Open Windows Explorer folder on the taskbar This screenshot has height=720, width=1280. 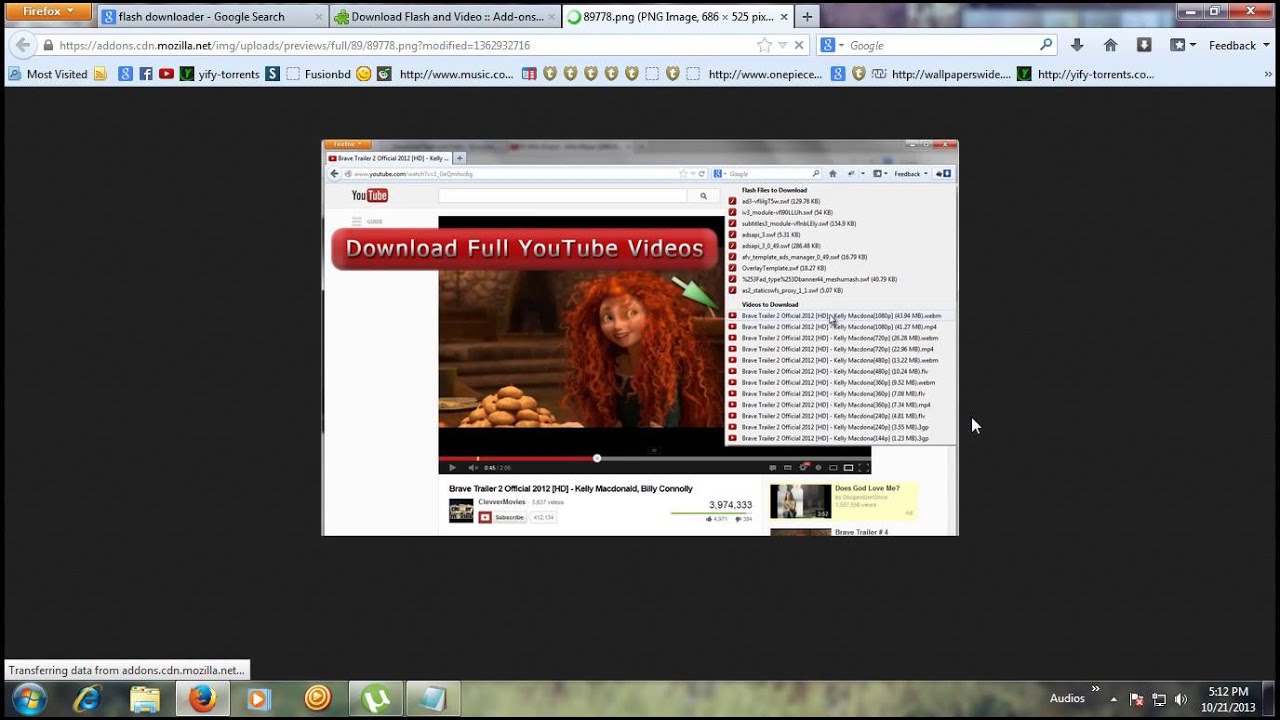145,699
